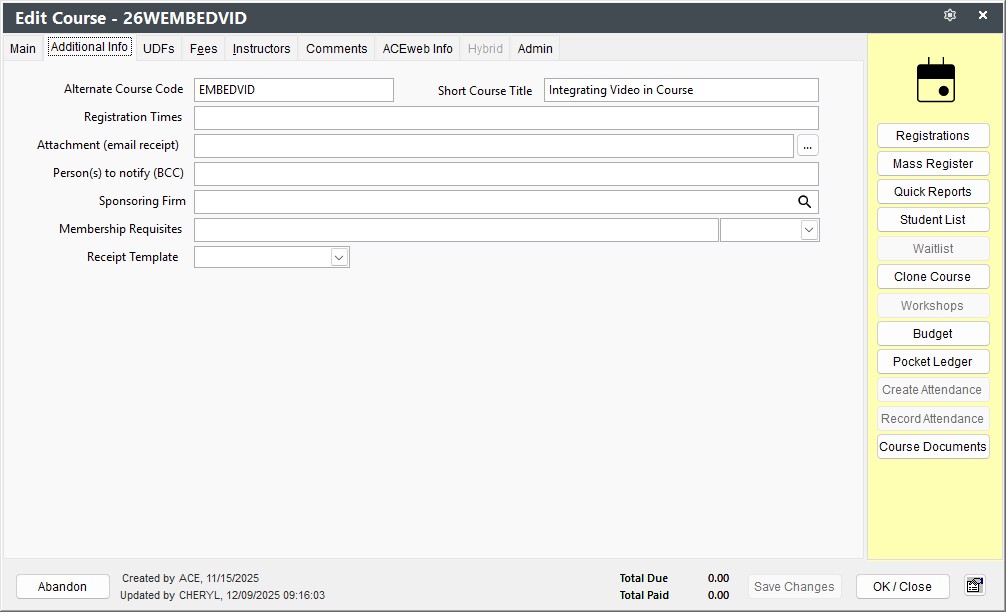Select the ACEweb Info tab
Screen dimensions: 1006x612
(x=418, y=49)
